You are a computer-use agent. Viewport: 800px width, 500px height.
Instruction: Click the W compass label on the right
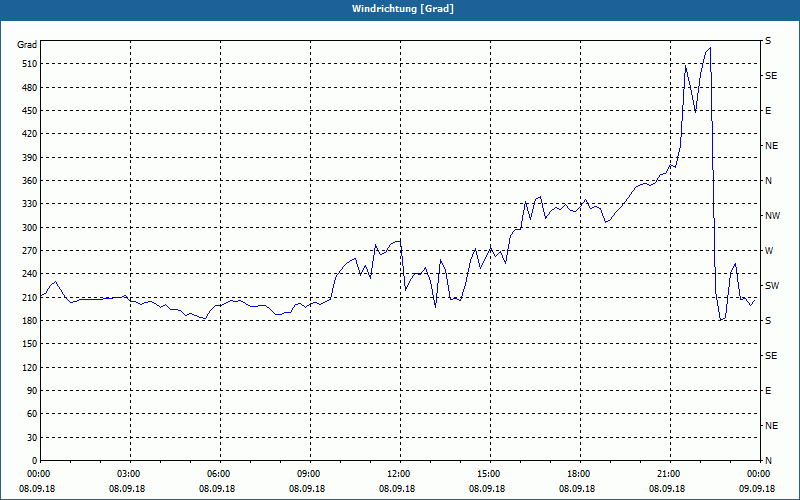pos(769,251)
